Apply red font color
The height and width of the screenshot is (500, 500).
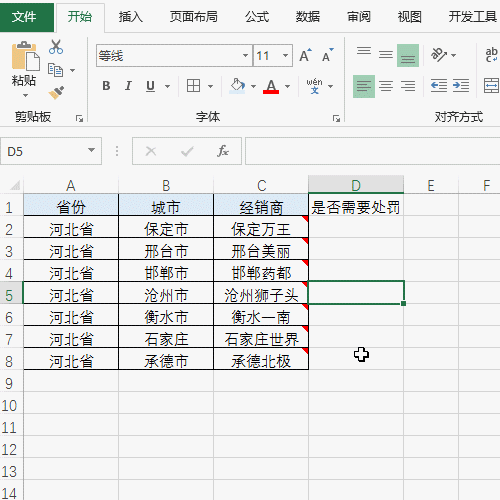coord(271,86)
